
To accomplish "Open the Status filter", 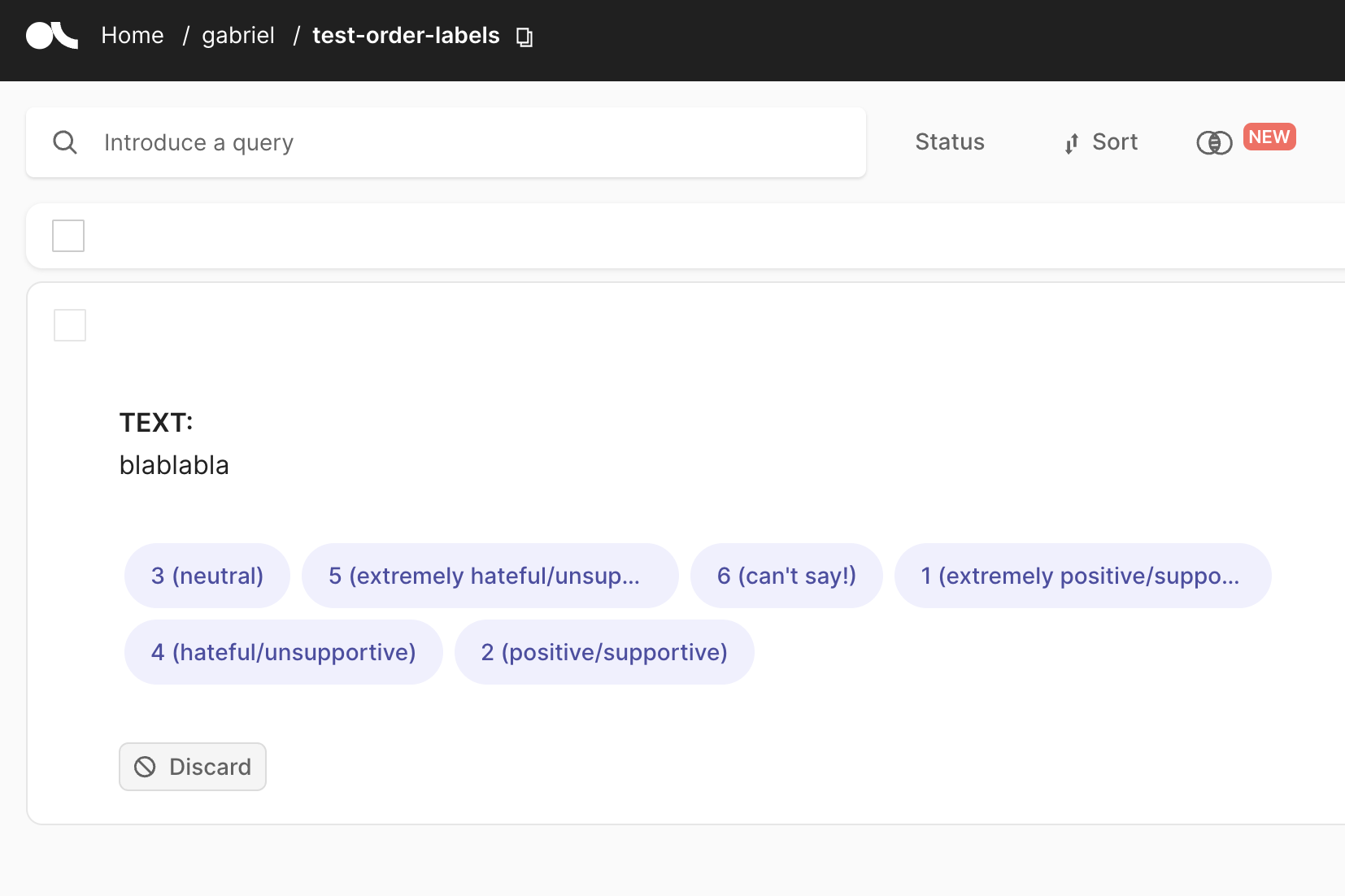I will 948,141.
